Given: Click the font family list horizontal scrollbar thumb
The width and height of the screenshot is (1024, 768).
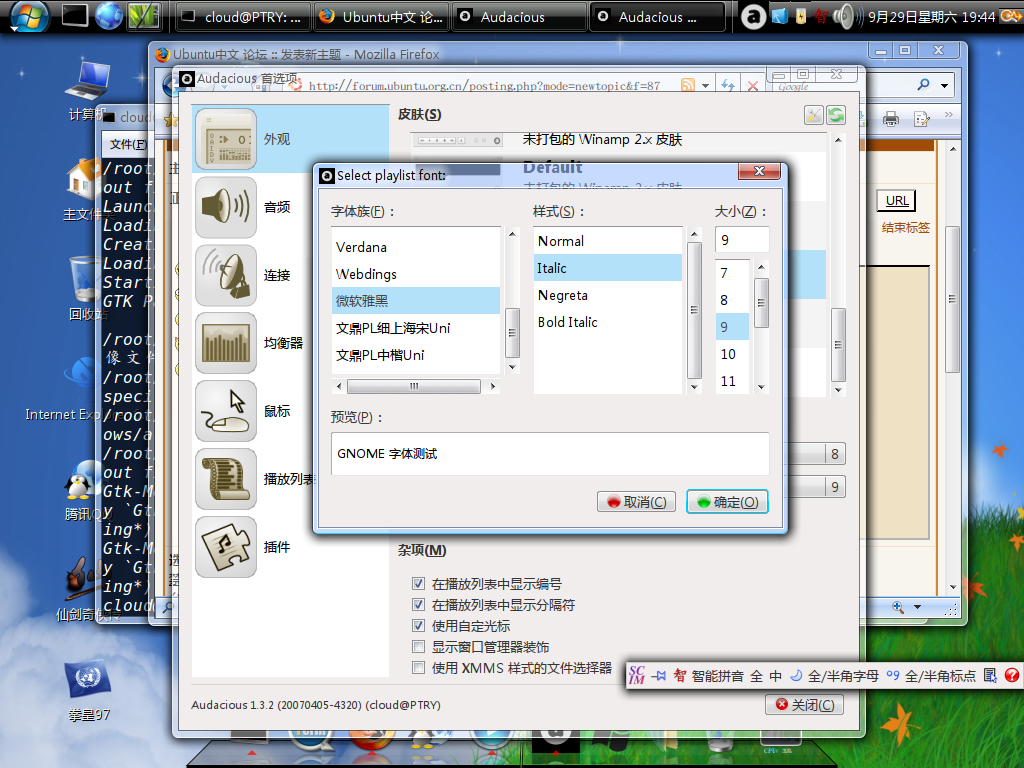Looking at the screenshot, I should coord(414,387).
